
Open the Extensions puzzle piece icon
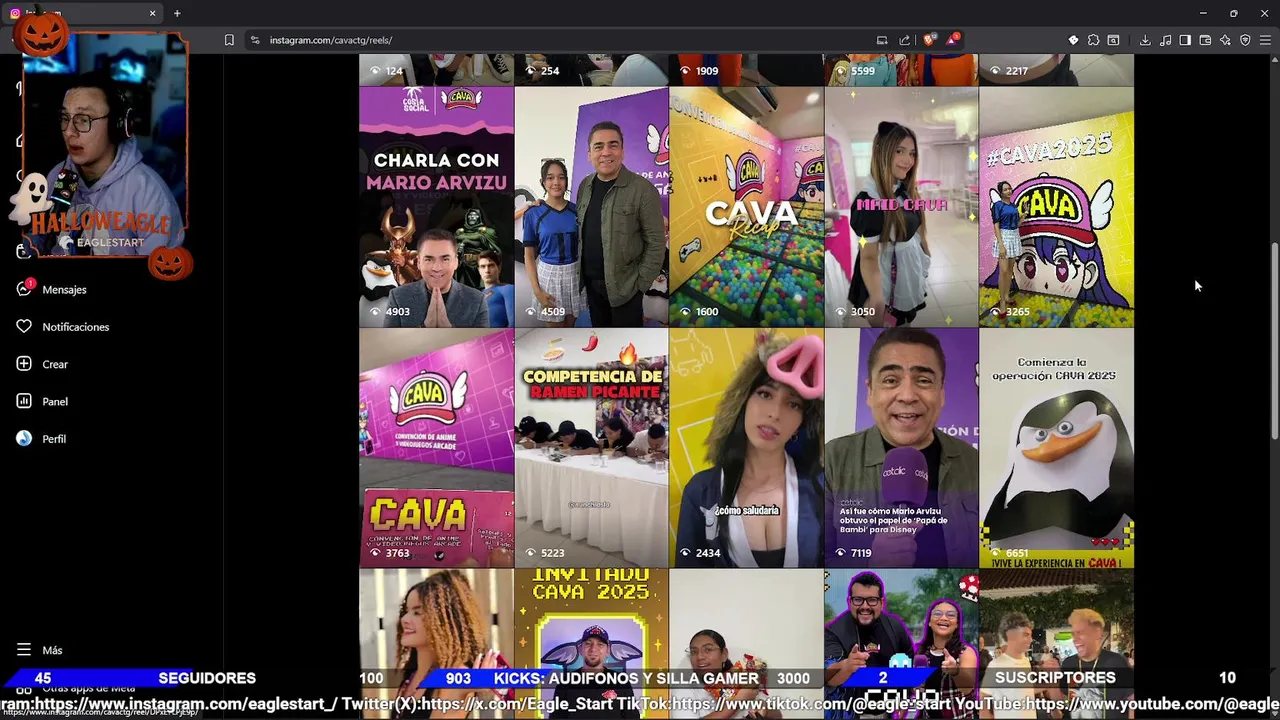click(1093, 40)
